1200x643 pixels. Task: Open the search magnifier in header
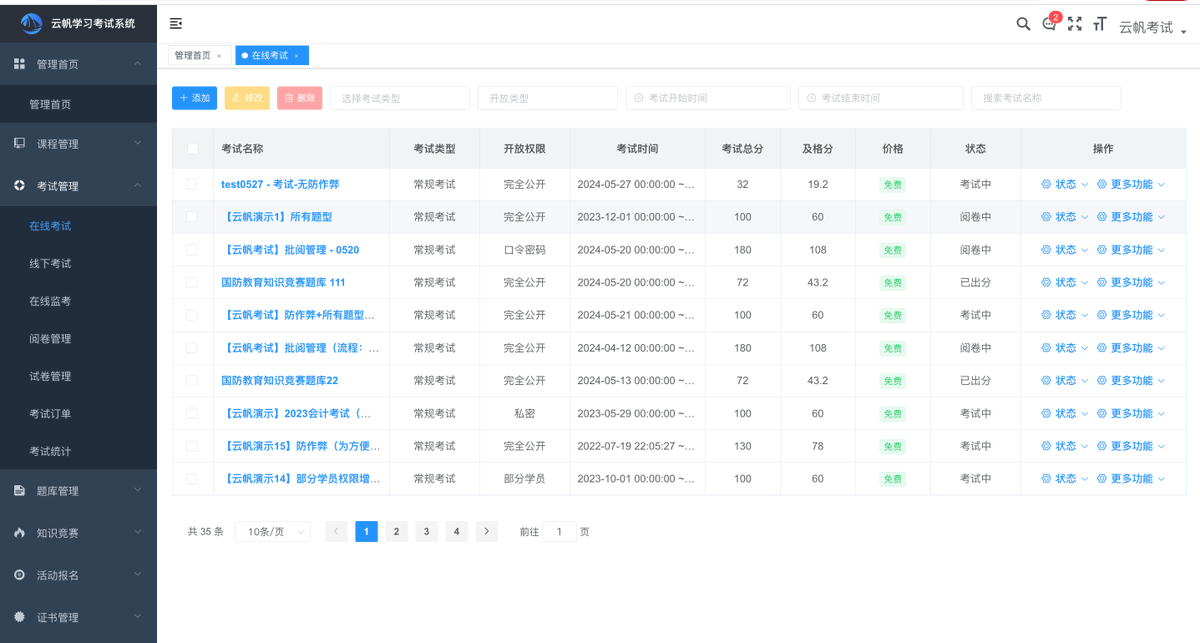(1023, 24)
